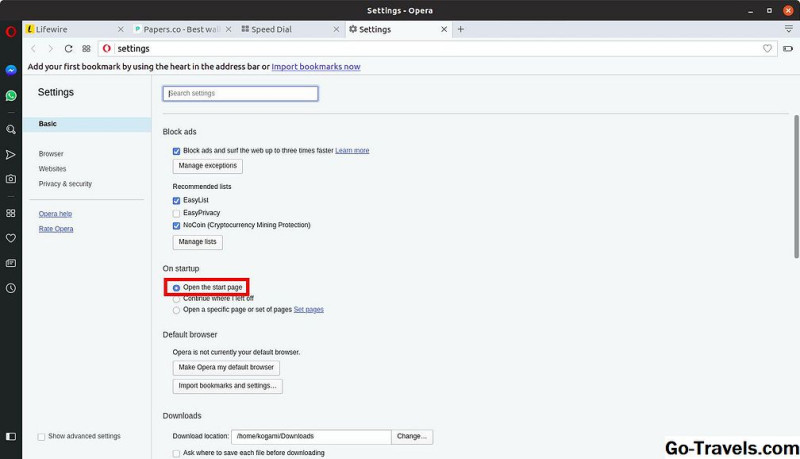Uncheck the EasyList checkbox
Image resolution: width=800 pixels, height=459 pixels.
(177, 200)
